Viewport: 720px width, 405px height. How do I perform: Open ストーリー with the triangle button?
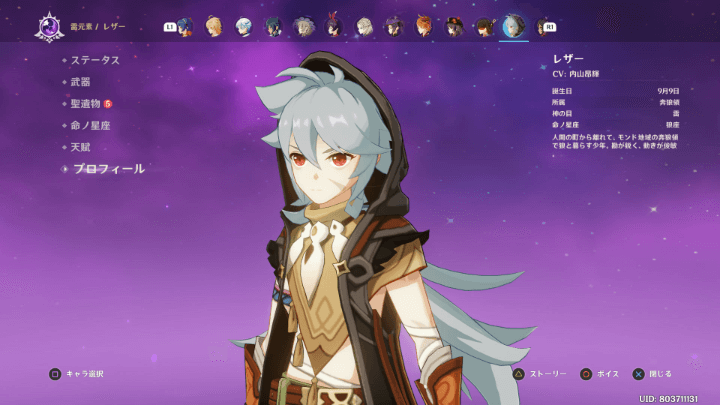pos(540,374)
